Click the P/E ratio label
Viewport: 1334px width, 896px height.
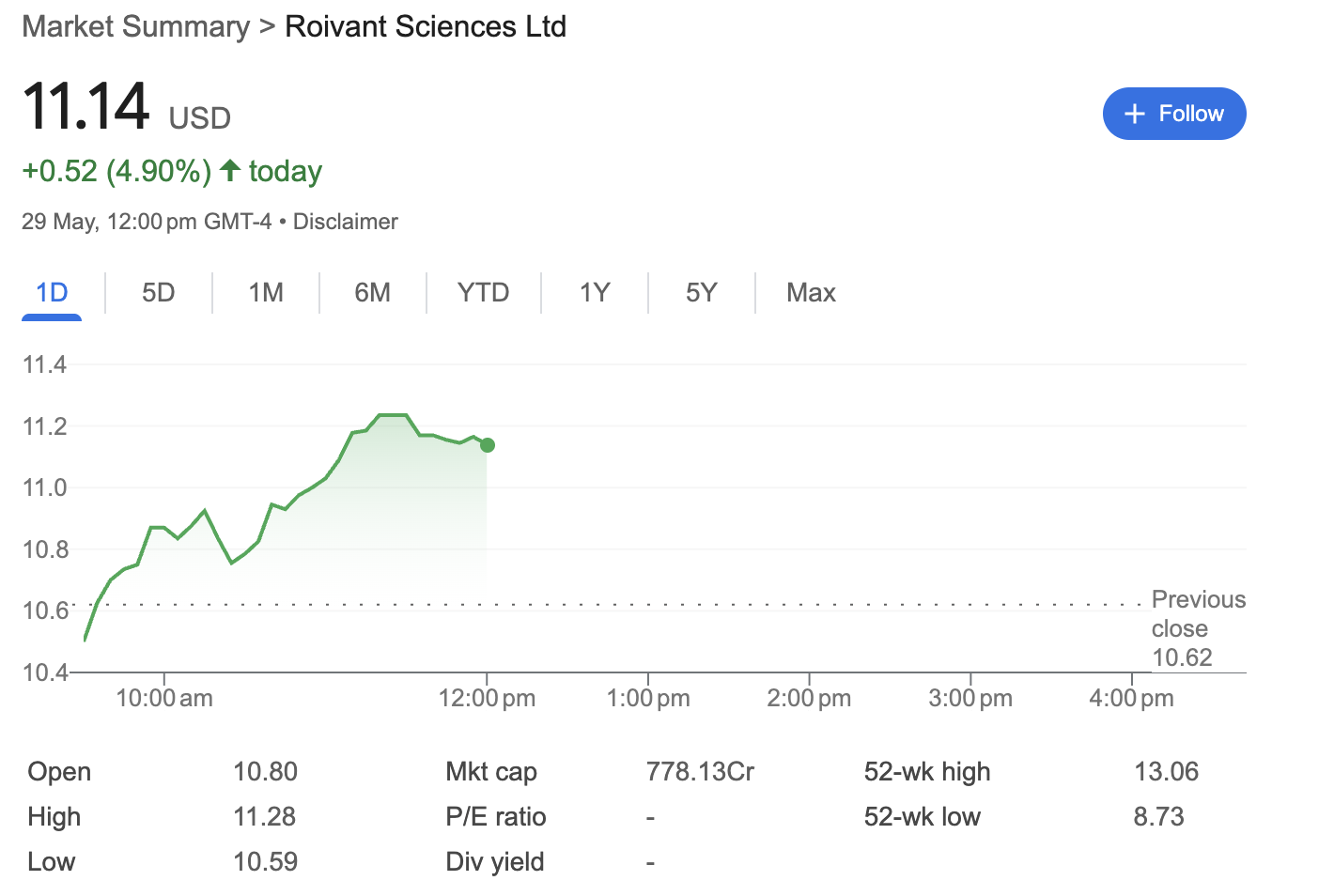pyautogui.click(x=496, y=817)
